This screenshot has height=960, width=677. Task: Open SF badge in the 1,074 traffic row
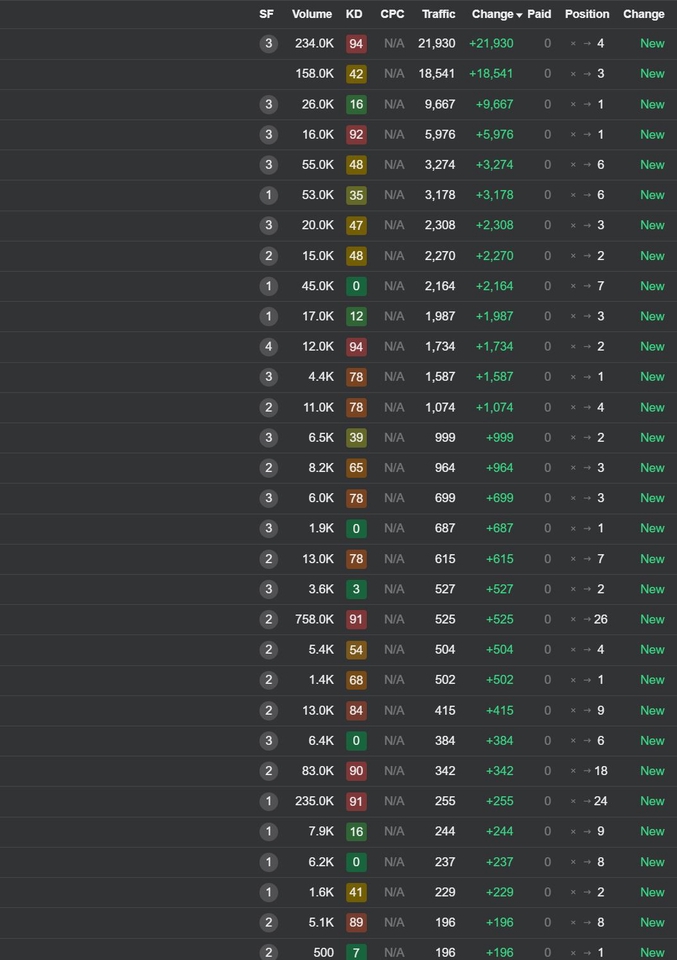point(268,407)
